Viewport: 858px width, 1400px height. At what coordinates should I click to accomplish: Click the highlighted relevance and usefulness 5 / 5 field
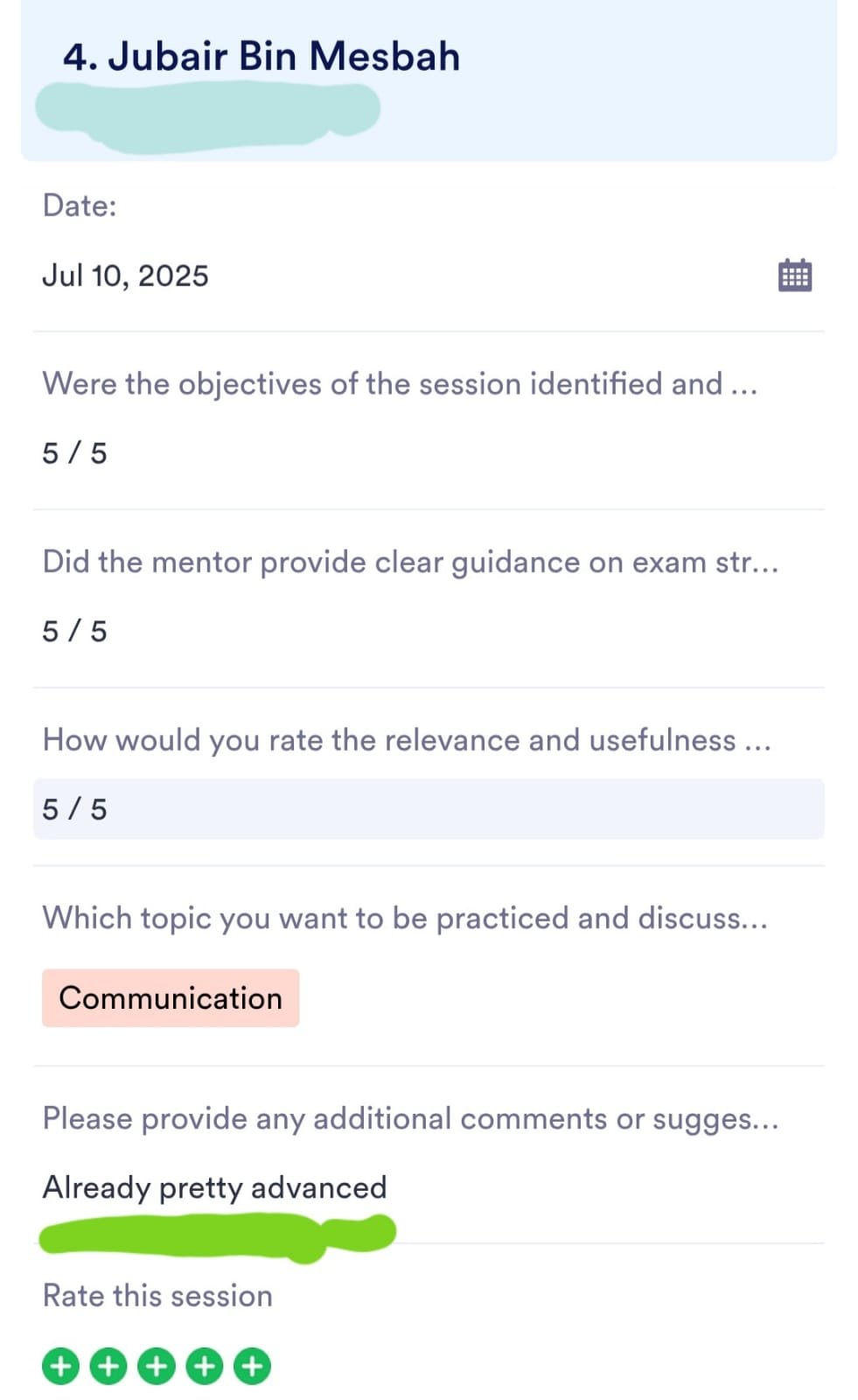tap(428, 809)
